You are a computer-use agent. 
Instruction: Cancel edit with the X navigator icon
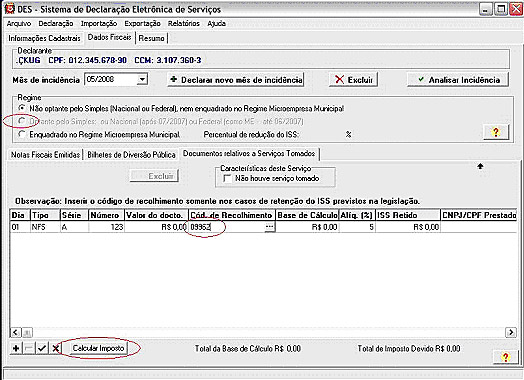(x=55, y=348)
